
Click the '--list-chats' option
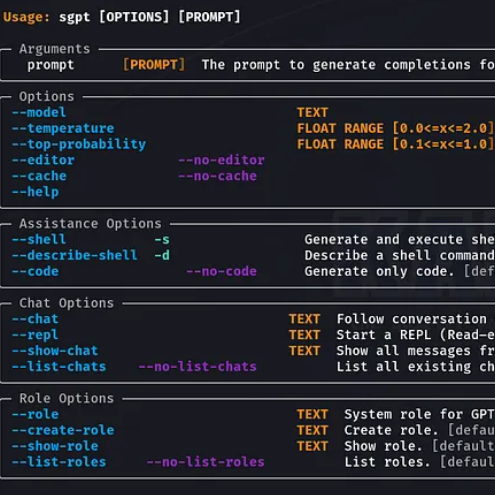(59, 367)
